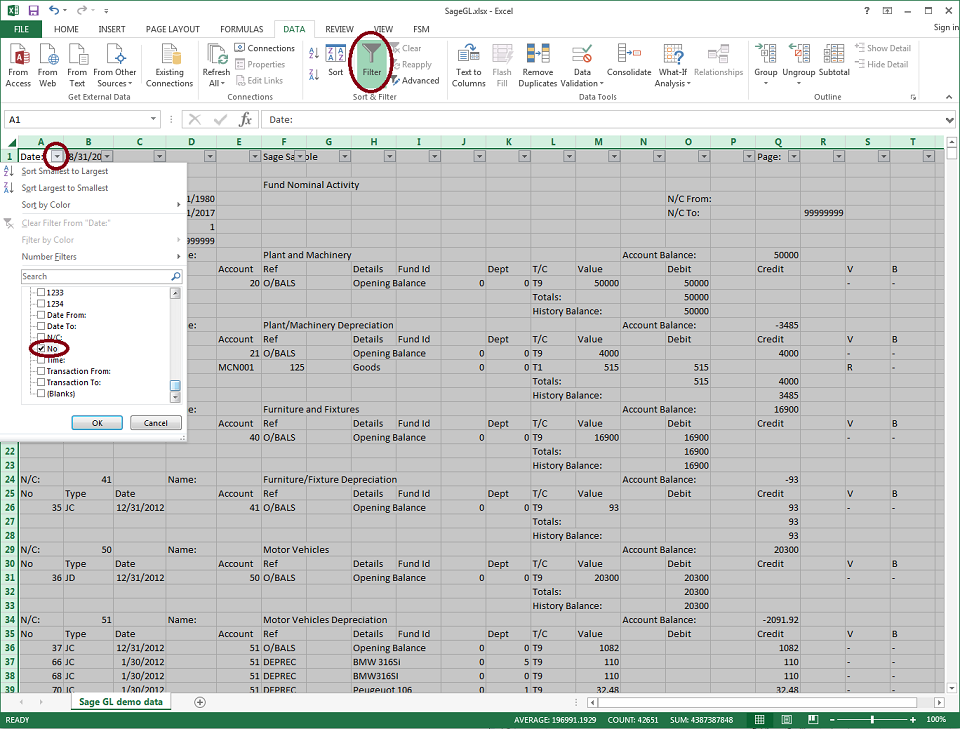
Task: Click zoom out minus button
Action: pyautogui.click(x=832, y=720)
